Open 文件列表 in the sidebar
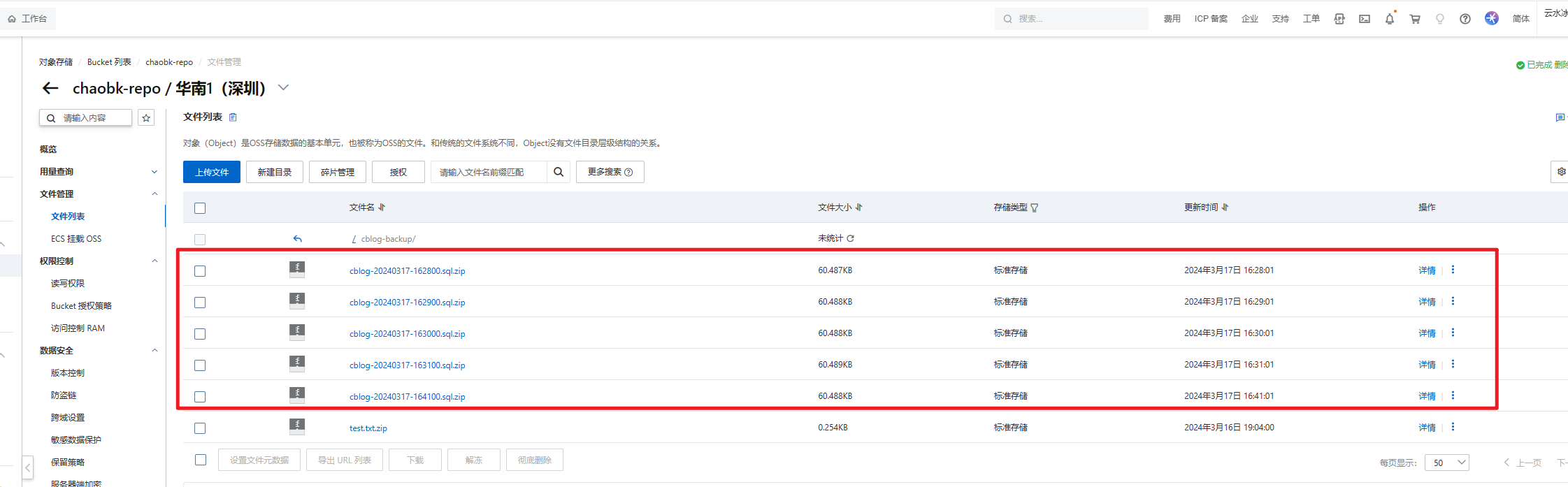The width and height of the screenshot is (1568, 487). click(x=68, y=217)
